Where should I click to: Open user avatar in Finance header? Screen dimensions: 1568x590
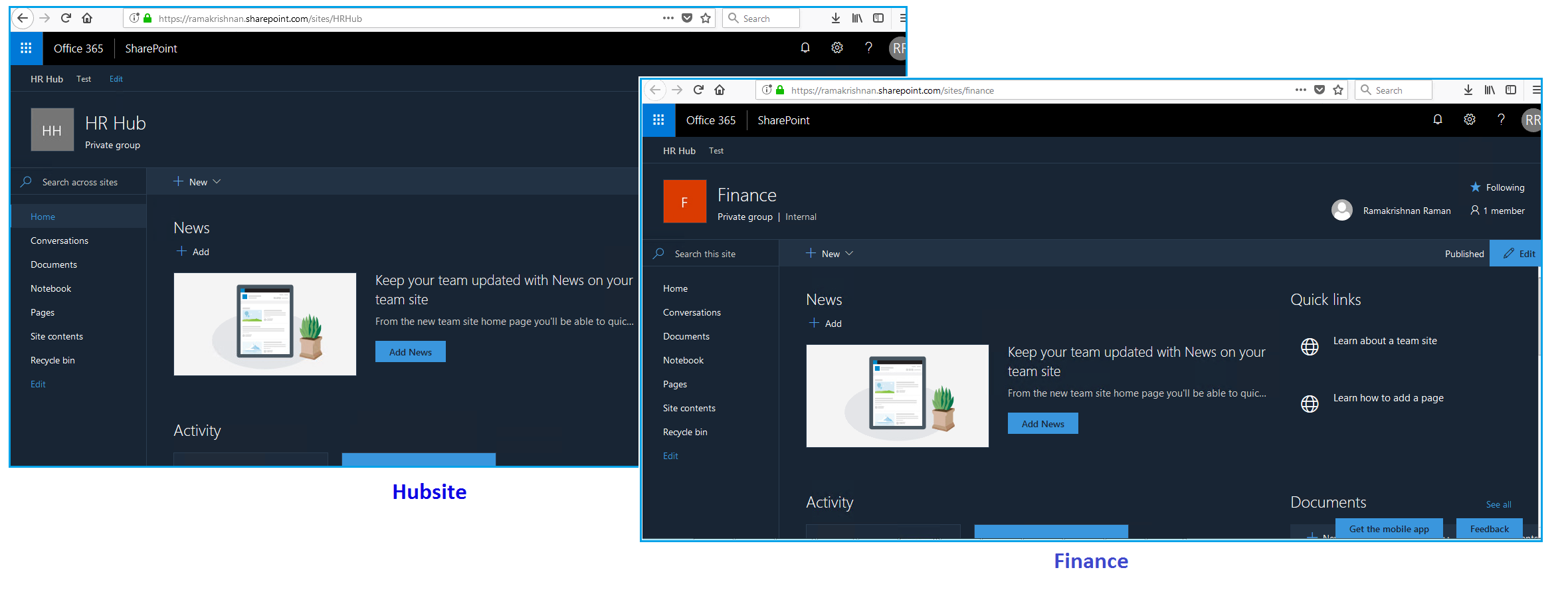click(x=1531, y=120)
